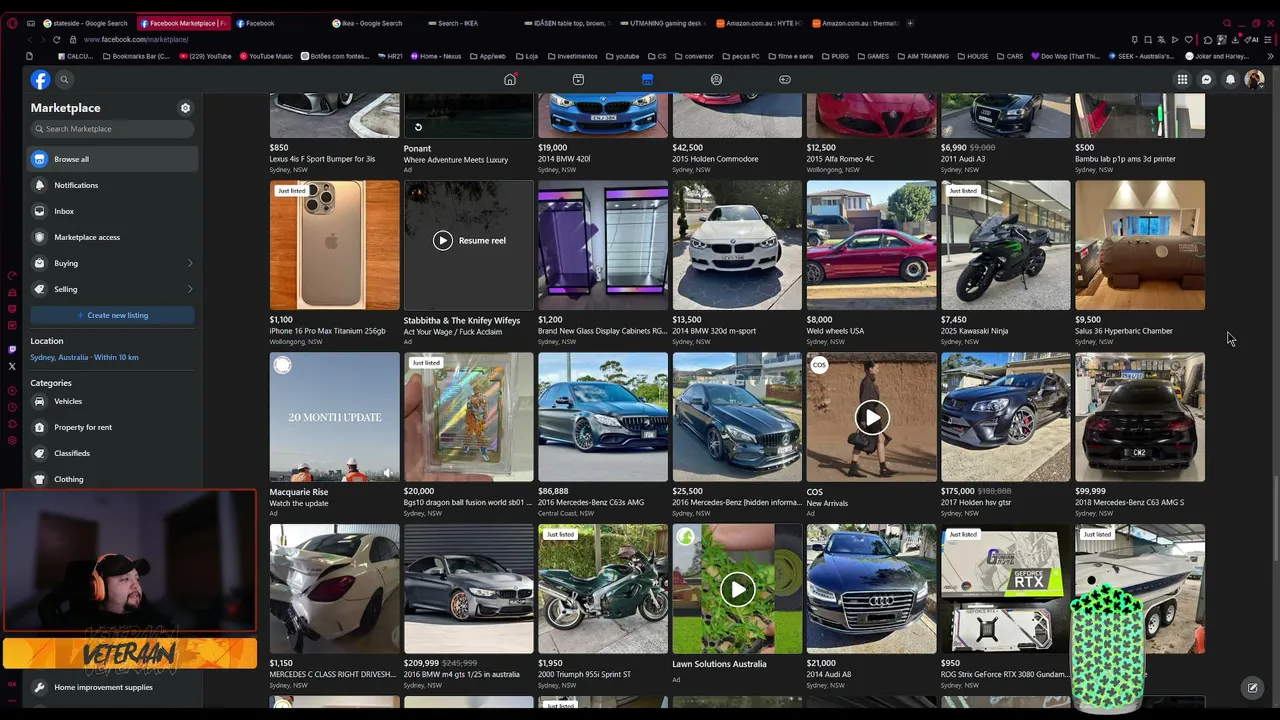
Task: Open Marketplace Notifications in sidebar
Action: click(x=112, y=185)
